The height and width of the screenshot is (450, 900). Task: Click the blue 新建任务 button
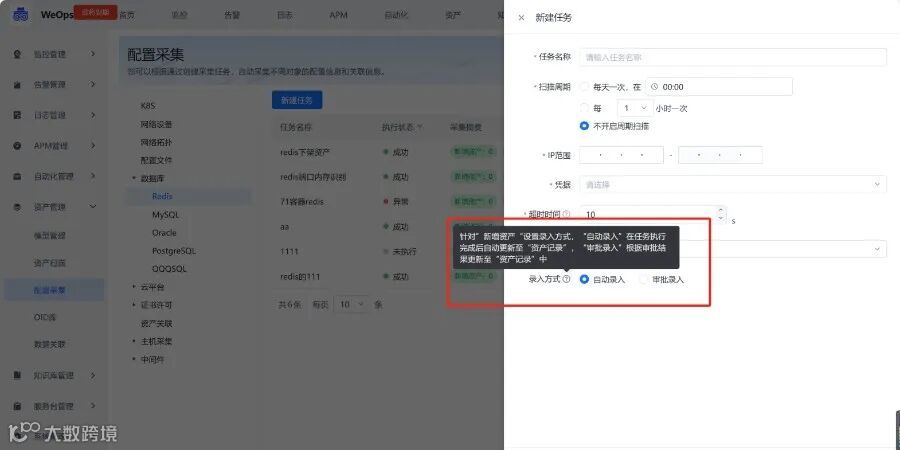coord(297,100)
